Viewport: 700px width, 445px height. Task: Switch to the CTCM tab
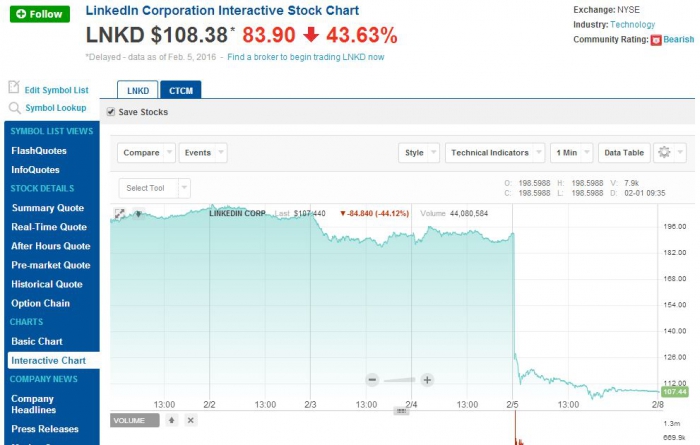[181, 90]
